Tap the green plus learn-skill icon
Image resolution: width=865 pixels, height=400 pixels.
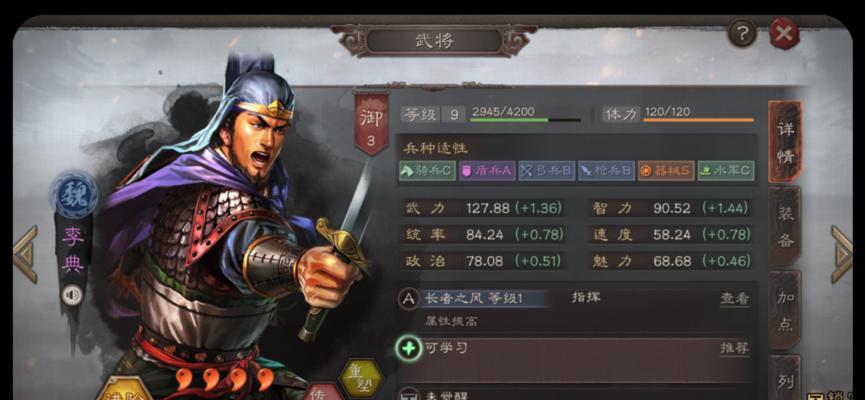pos(409,349)
